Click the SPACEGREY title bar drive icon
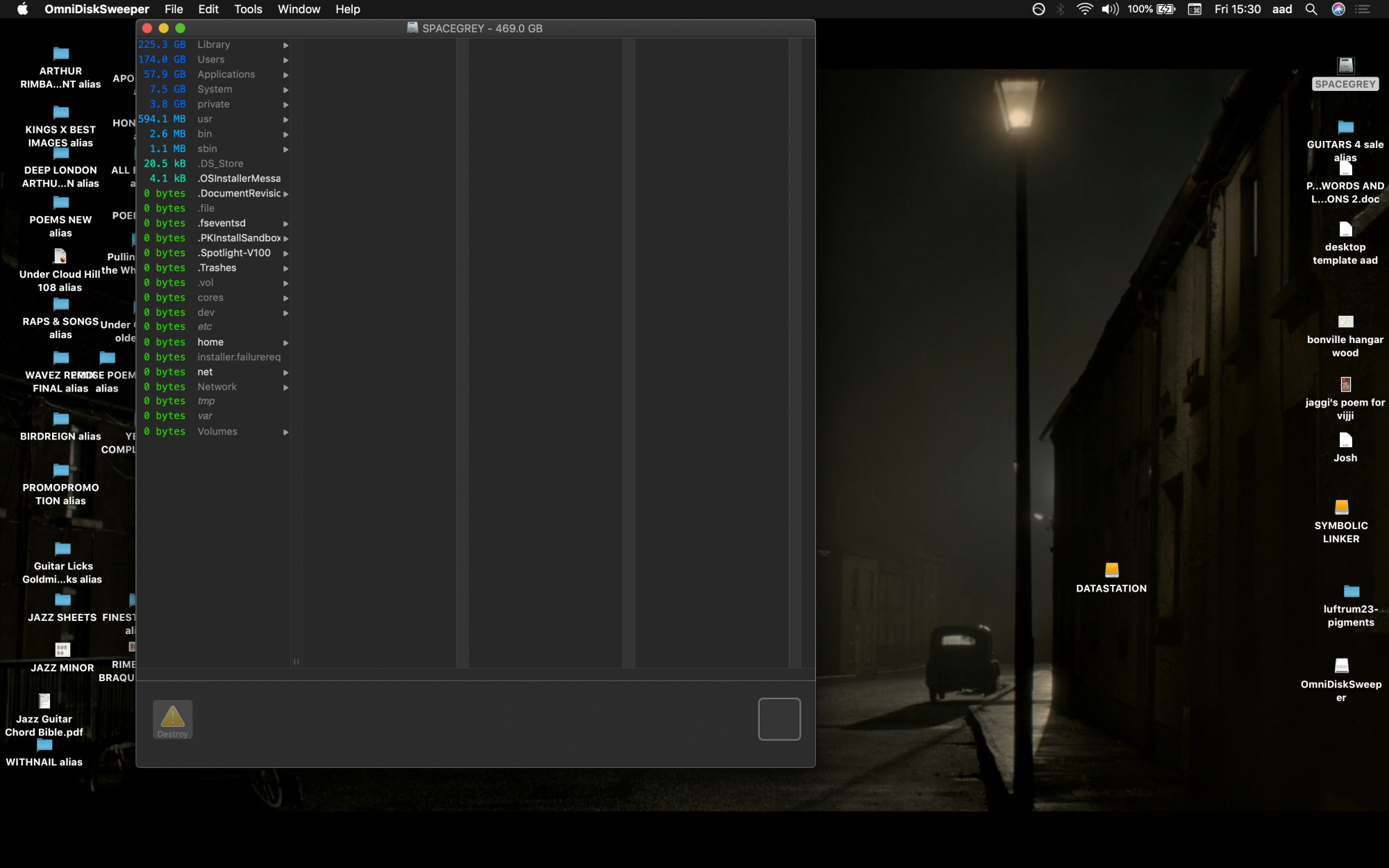Screen dimensions: 1389x868 point(413,28)
